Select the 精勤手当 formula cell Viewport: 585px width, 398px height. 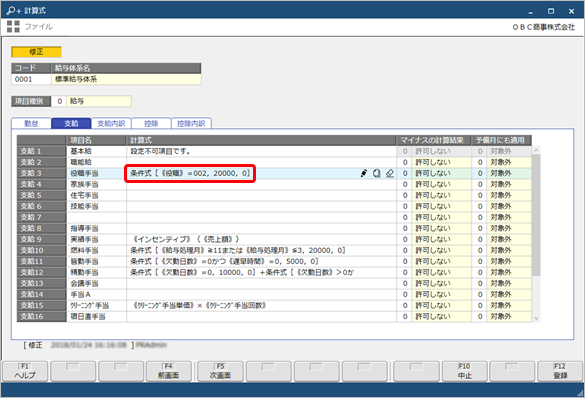261,272
